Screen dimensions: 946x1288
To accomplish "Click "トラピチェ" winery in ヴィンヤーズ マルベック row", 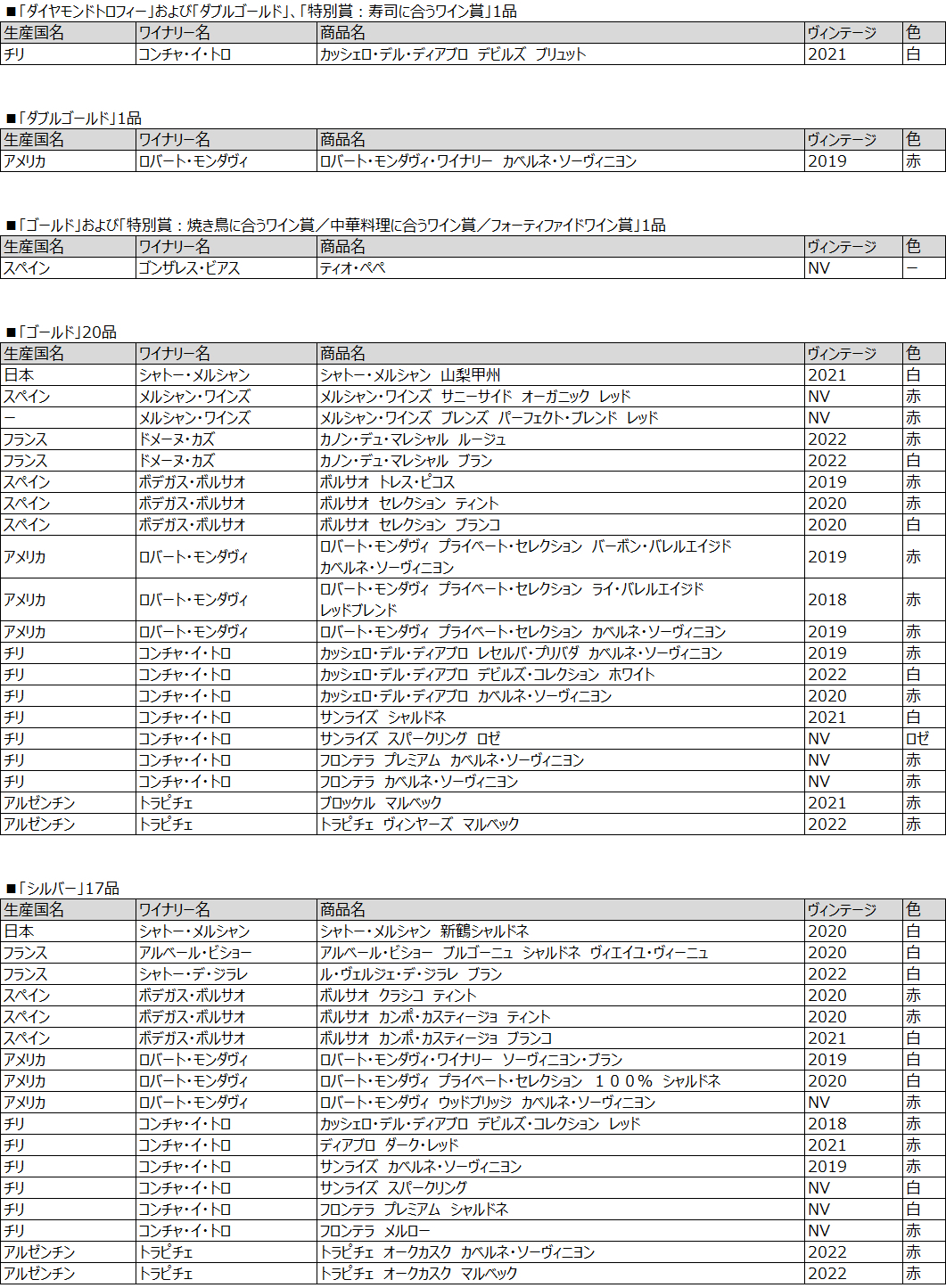I will [166, 824].
